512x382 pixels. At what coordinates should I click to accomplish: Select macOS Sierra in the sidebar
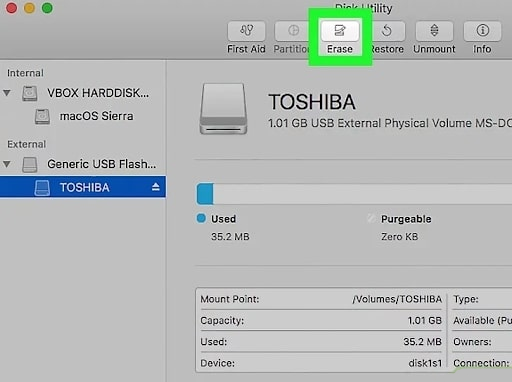96,116
